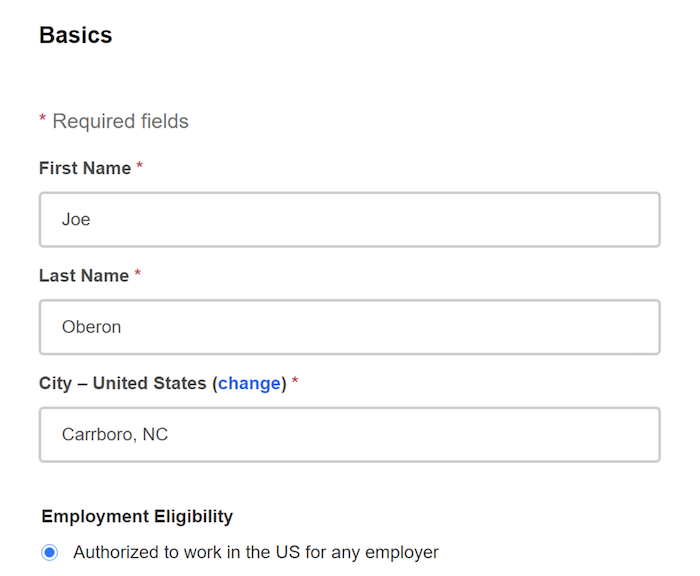Click the First Name input field
This screenshot has width=700, height=576.
click(x=349, y=219)
